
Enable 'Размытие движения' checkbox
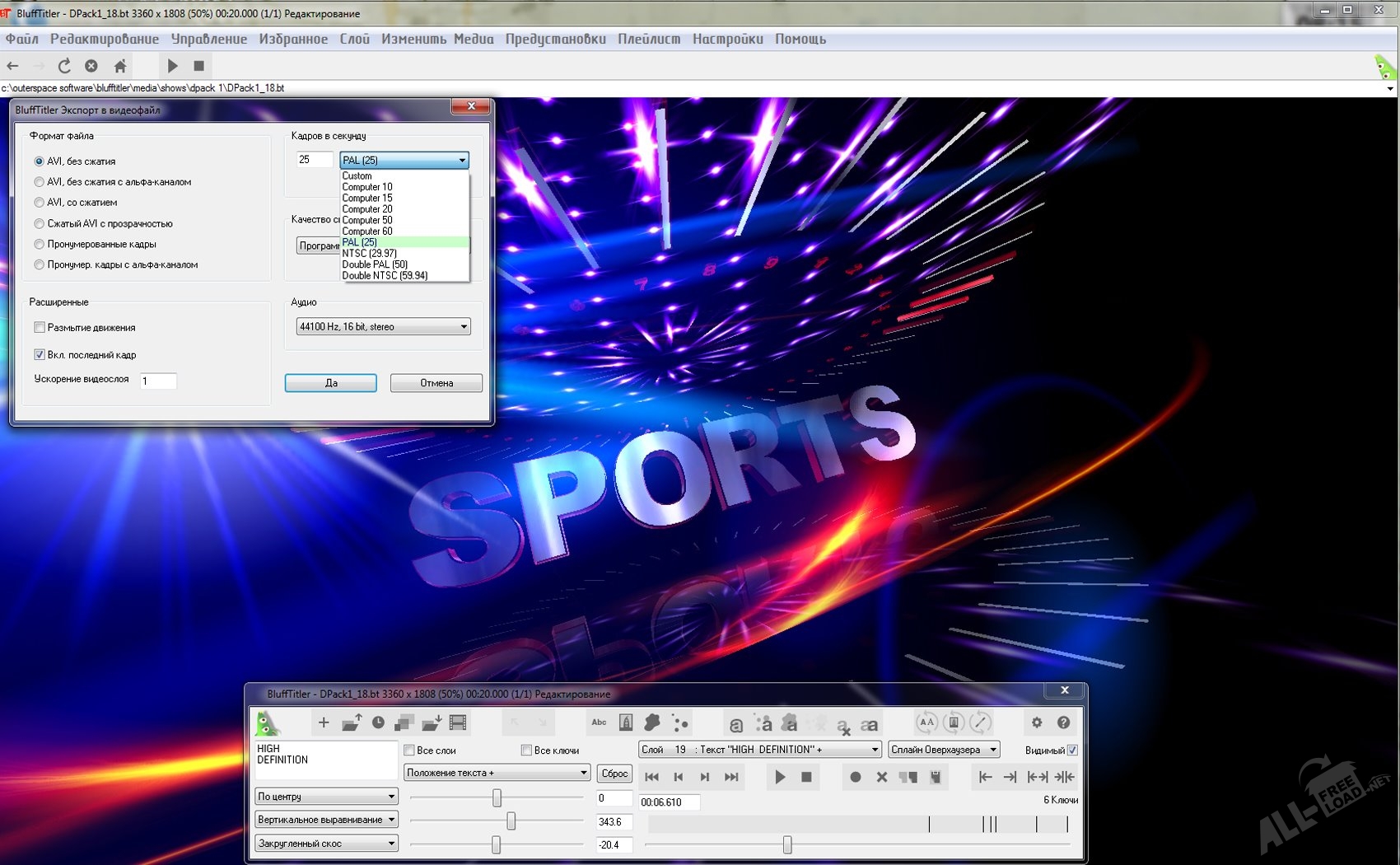[x=40, y=328]
